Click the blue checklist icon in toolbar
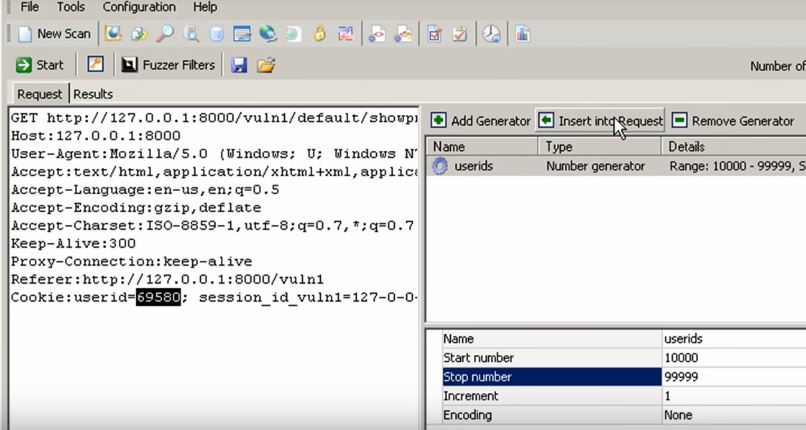806x430 pixels. [x=435, y=34]
